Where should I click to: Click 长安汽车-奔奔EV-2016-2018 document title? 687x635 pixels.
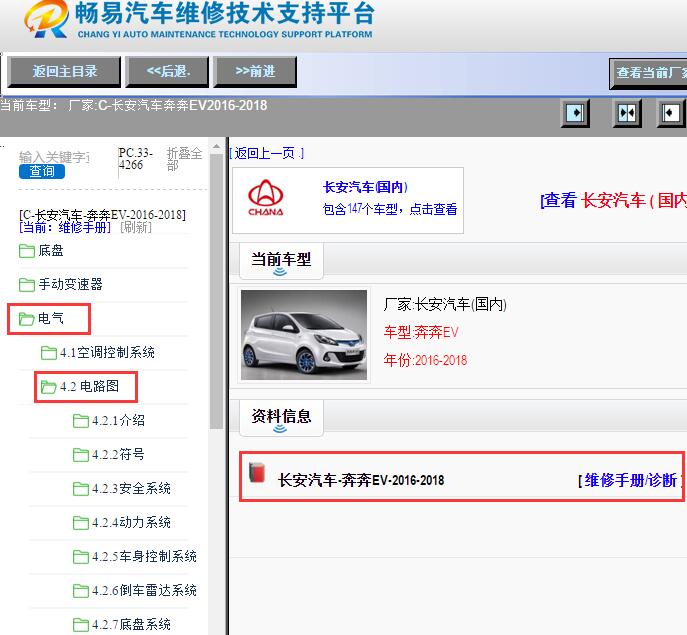point(361,480)
